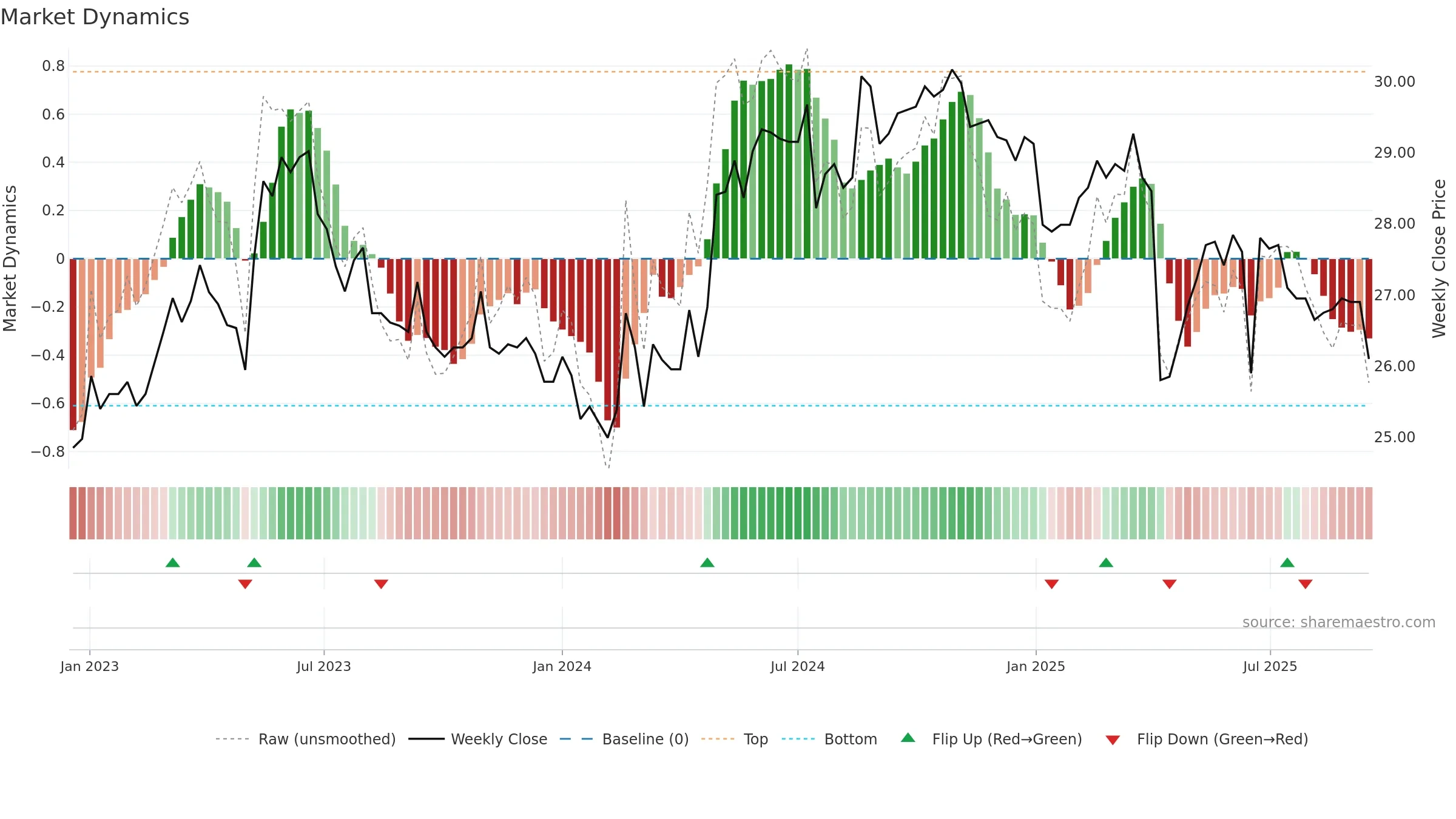The width and height of the screenshot is (1456, 819).
Task: Select the green Flip Up marker in early May 2023
Action: pos(254,562)
